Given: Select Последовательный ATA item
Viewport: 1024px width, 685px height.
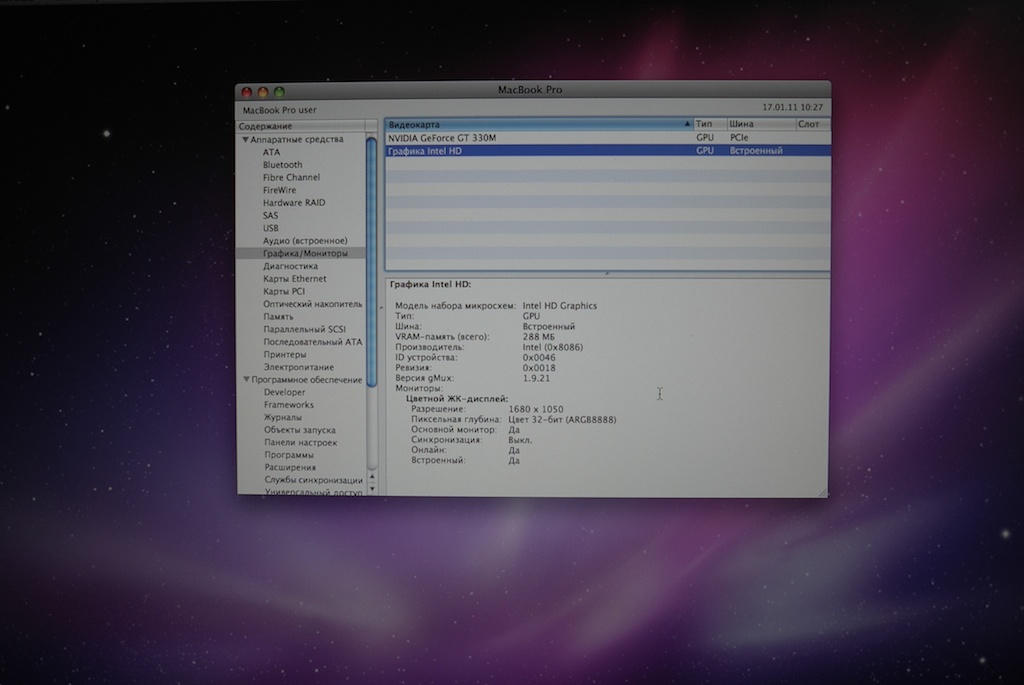Looking at the screenshot, I should [x=312, y=342].
